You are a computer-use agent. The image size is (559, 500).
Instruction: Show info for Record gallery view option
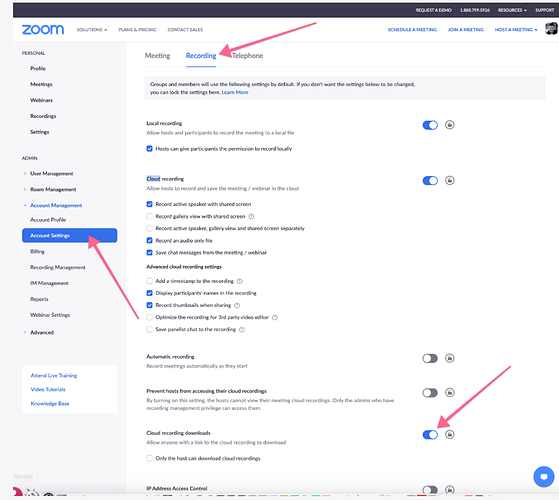[251, 216]
